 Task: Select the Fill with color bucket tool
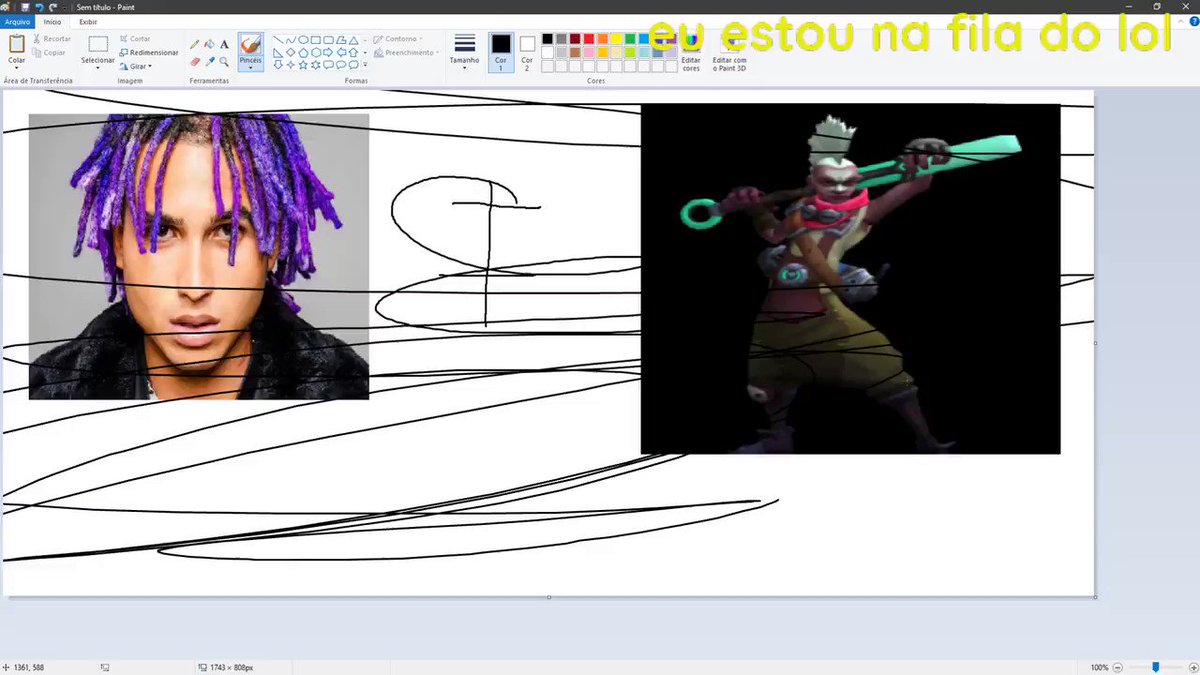[x=209, y=44]
